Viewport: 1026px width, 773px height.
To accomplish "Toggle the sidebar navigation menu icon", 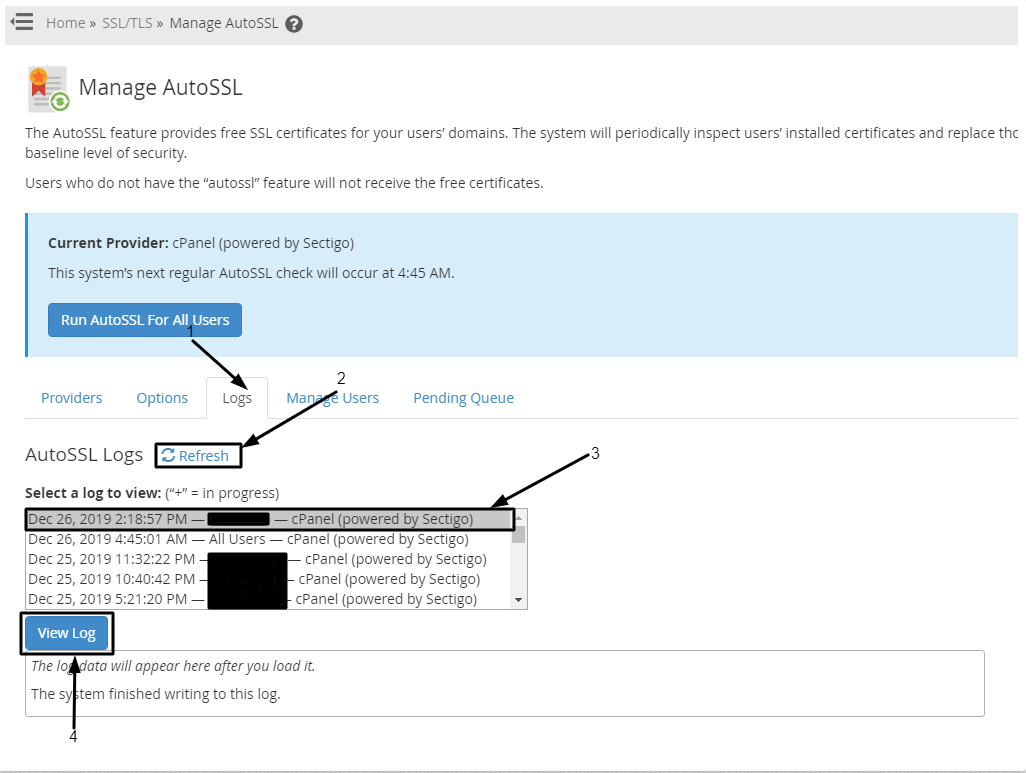I will tap(22, 21).
